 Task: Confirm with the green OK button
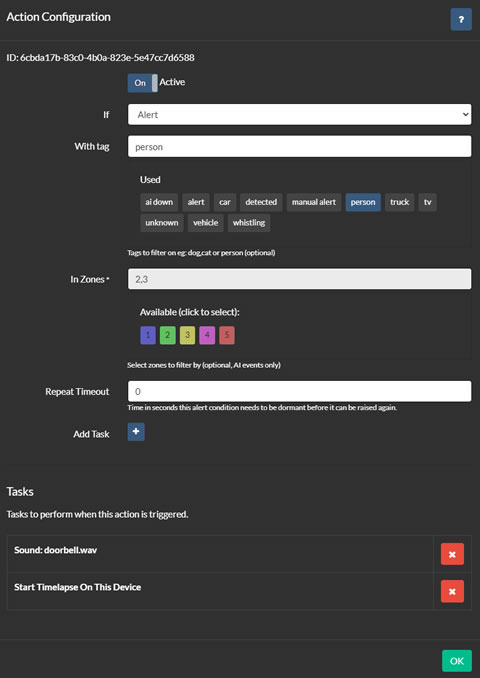(x=457, y=661)
